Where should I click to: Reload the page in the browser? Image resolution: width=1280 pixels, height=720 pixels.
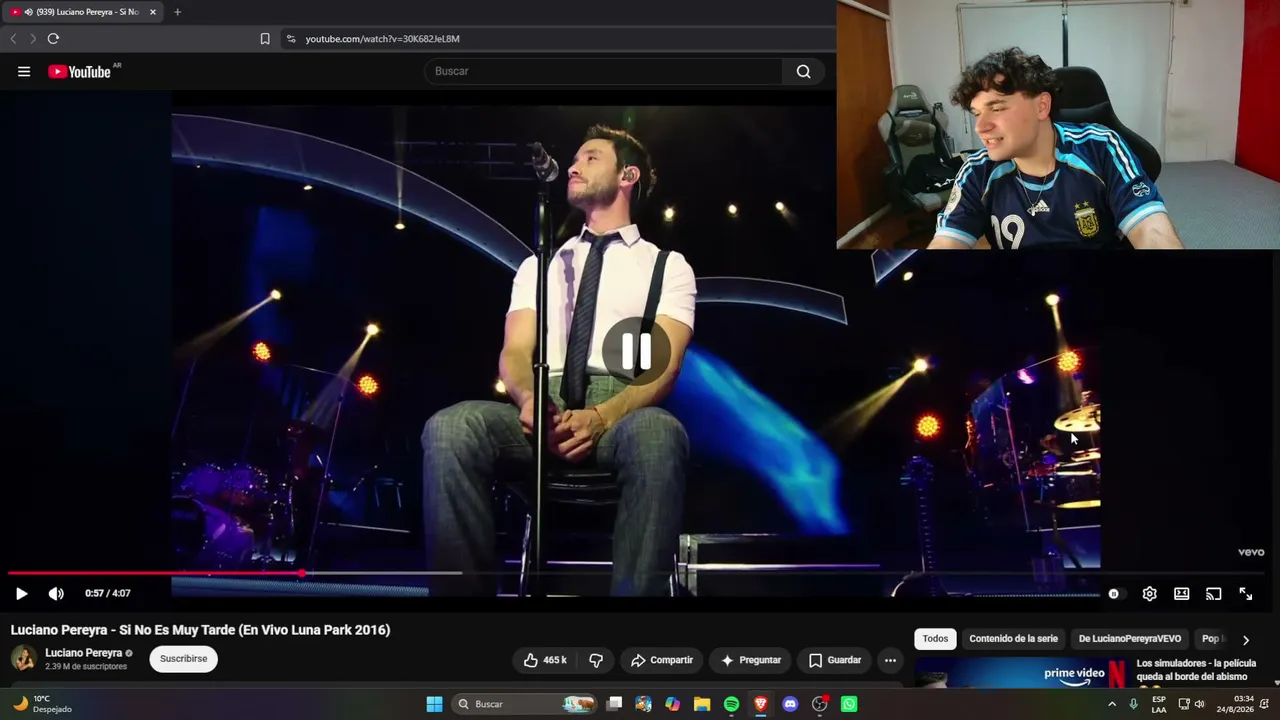(x=53, y=39)
